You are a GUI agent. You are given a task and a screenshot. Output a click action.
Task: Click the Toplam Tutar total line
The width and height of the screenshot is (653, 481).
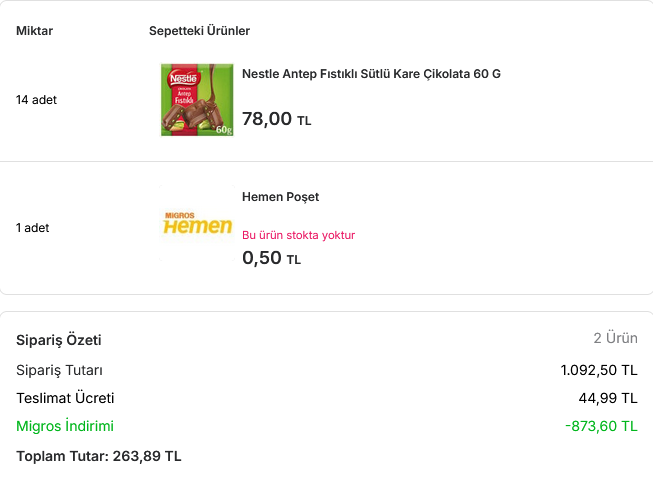(x=99, y=456)
